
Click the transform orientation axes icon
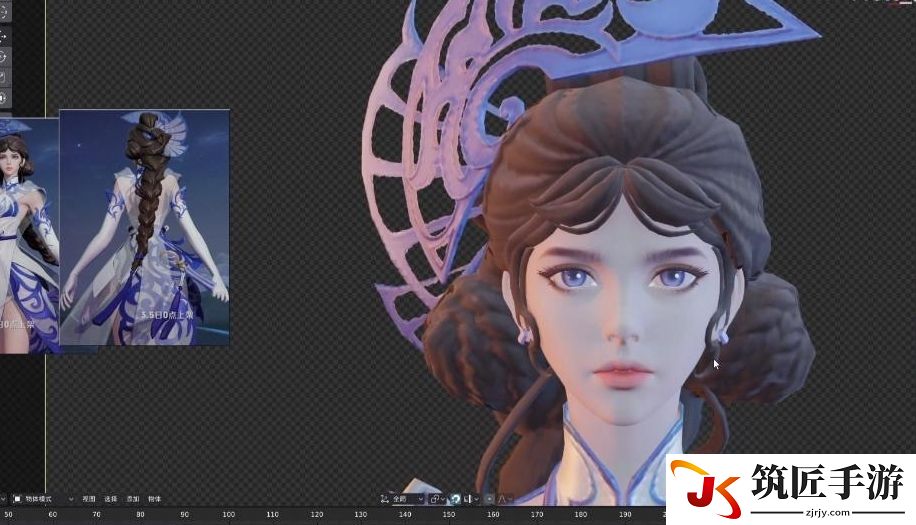pyautogui.click(x=384, y=499)
